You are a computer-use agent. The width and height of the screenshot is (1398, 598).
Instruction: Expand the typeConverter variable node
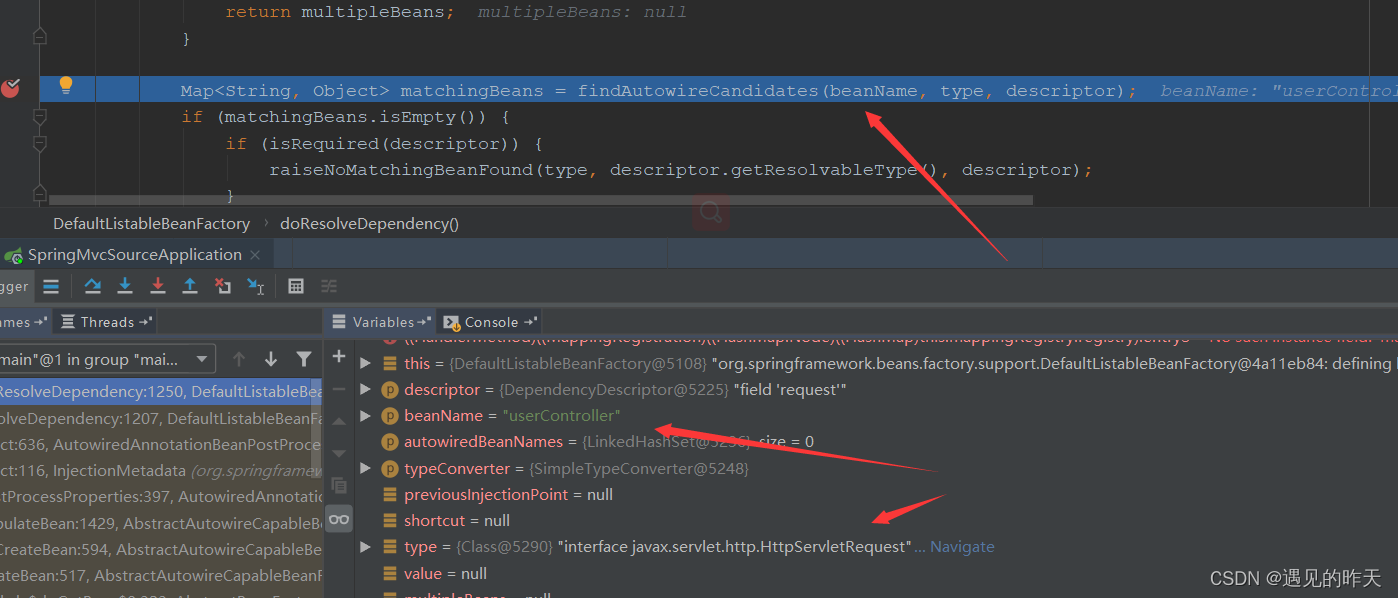(365, 468)
